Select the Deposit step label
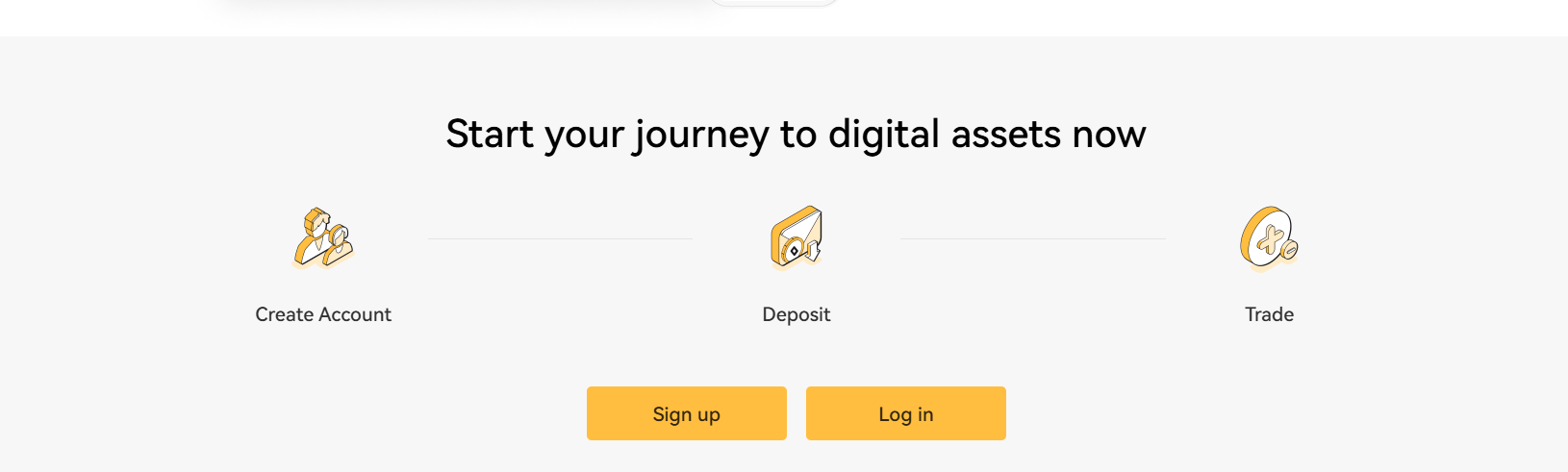Screen dimensions: 1568x472 [796, 314]
